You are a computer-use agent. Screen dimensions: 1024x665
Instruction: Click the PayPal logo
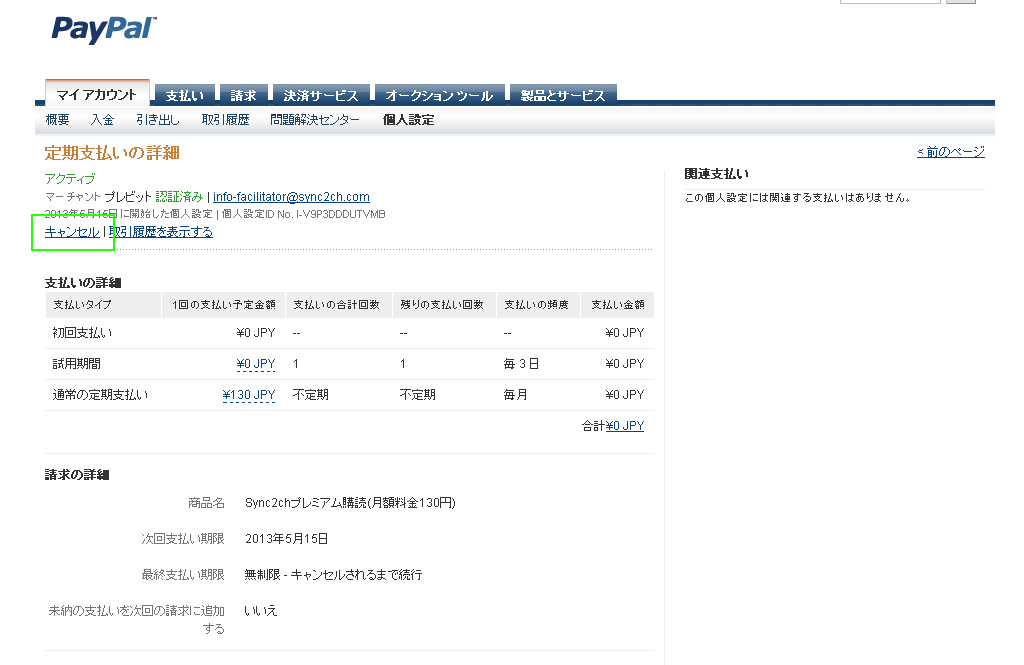click(x=104, y=29)
